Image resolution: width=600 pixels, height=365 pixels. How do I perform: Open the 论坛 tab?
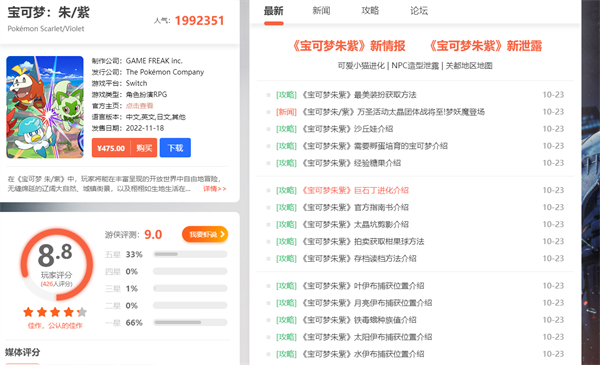coord(419,11)
